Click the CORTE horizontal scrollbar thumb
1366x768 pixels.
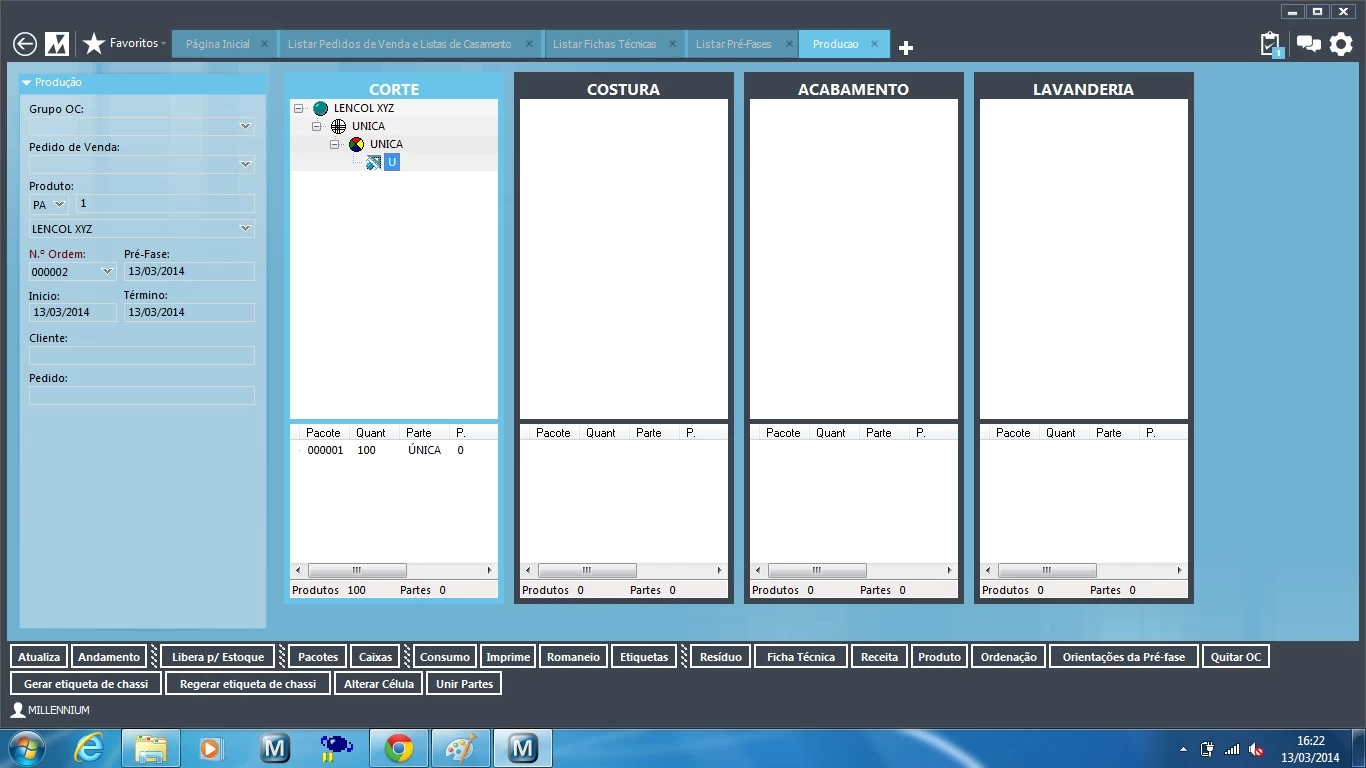(x=357, y=571)
